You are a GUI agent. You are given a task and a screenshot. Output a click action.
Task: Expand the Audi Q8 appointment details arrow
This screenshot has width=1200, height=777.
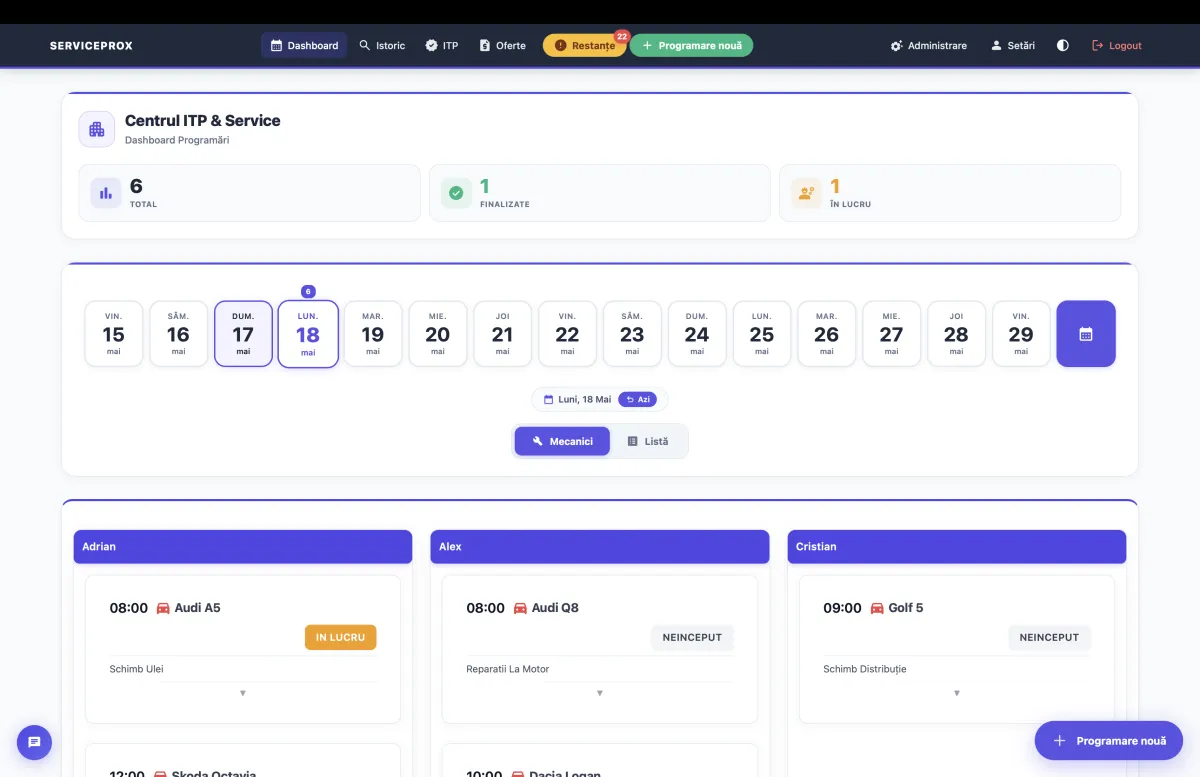tap(600, 693)
